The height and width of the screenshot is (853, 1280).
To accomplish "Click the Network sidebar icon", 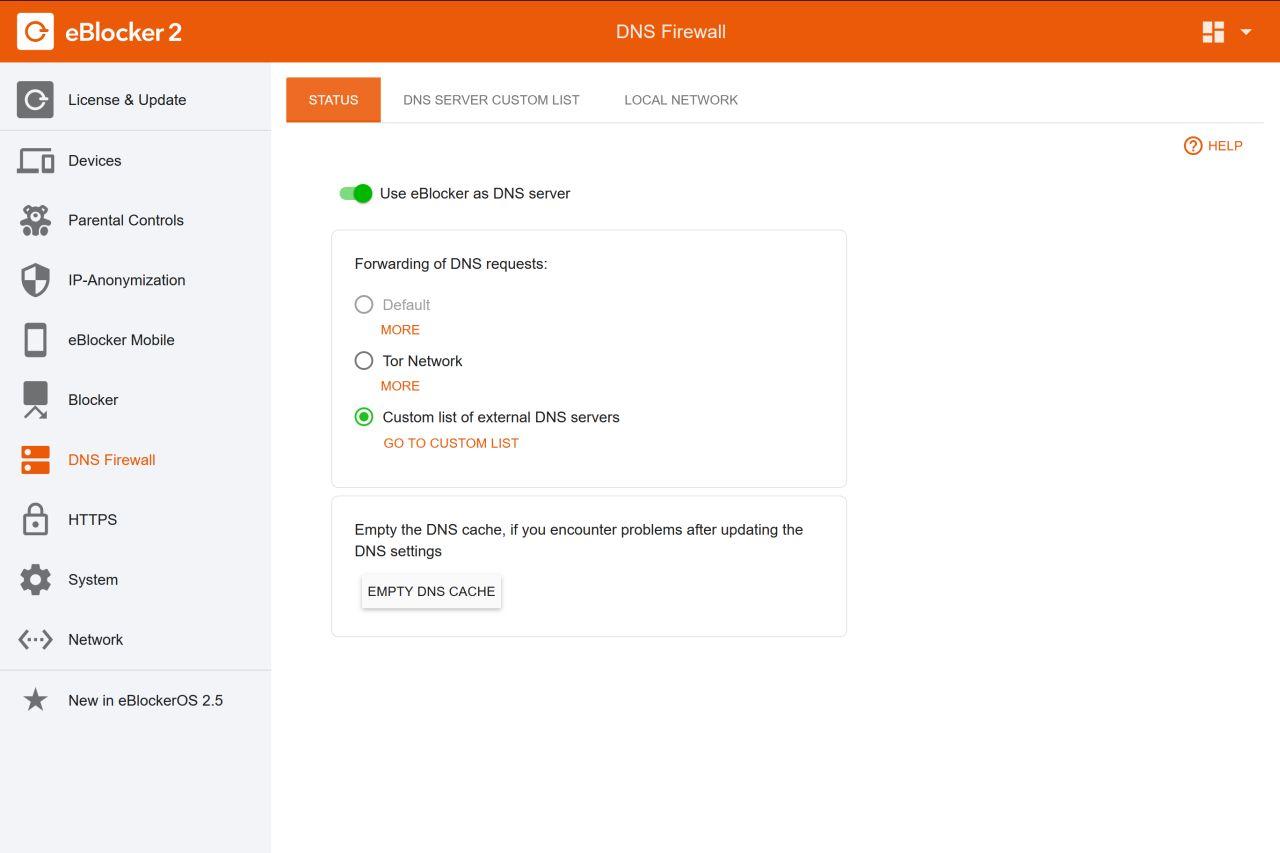I will 35,640.
